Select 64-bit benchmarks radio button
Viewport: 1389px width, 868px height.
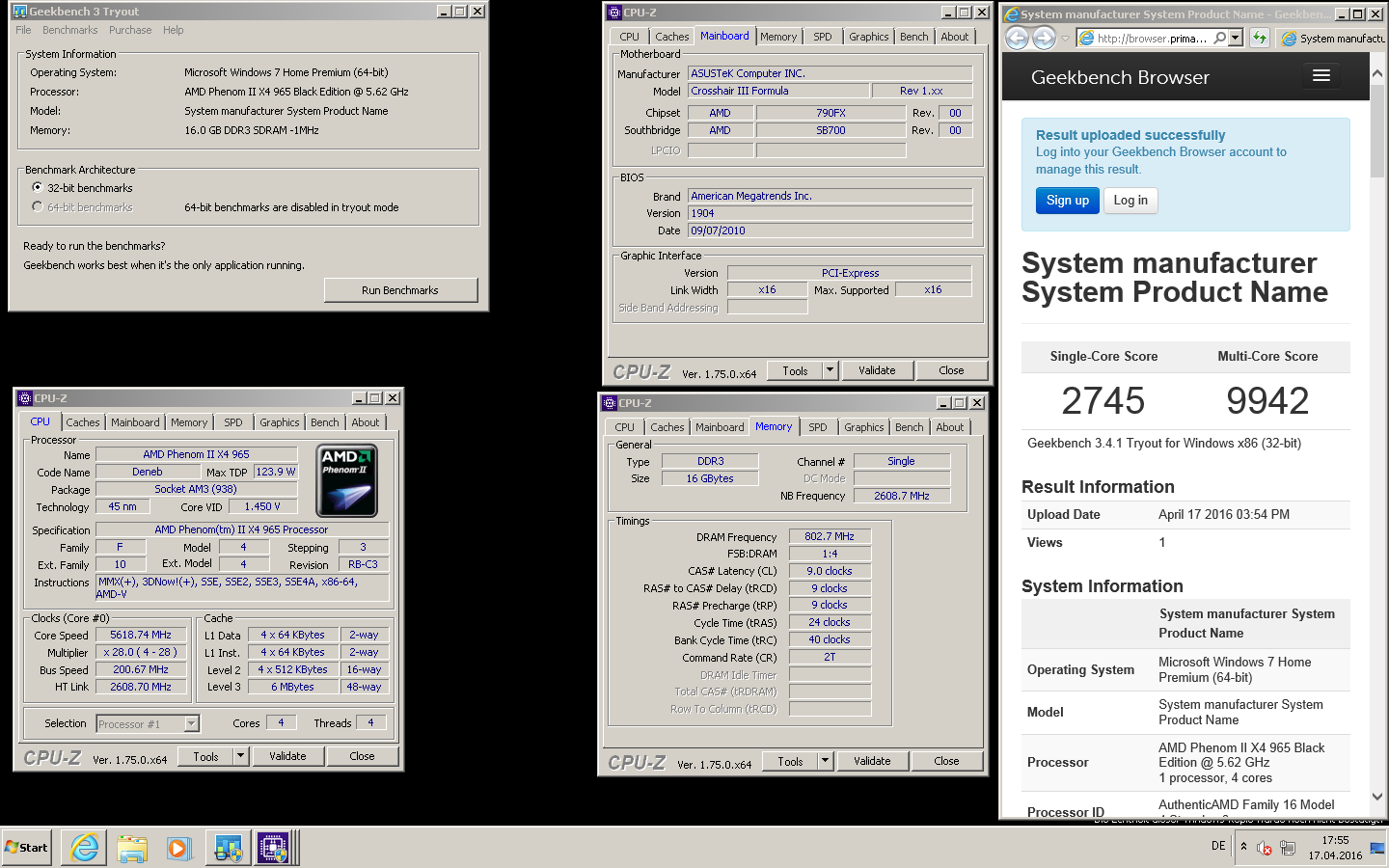pyautogui.click(x=38, y=206)
